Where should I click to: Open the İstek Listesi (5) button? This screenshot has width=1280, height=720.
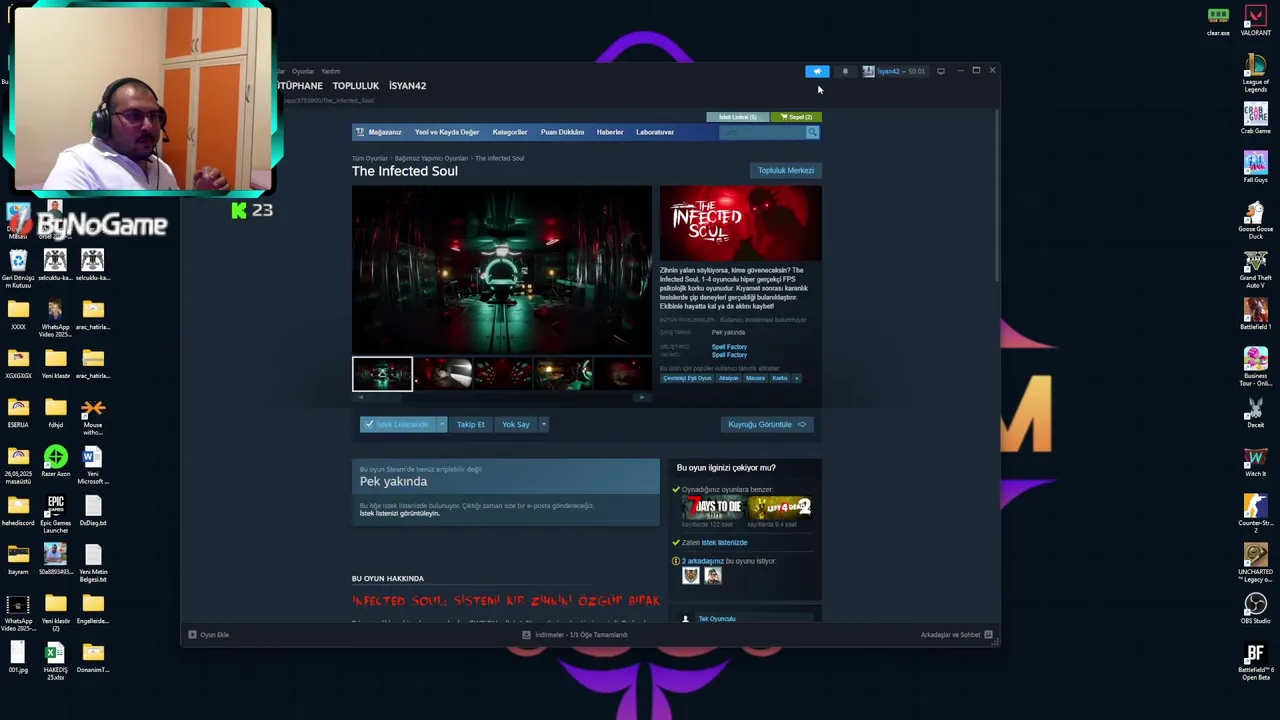[x=738, y=117]
